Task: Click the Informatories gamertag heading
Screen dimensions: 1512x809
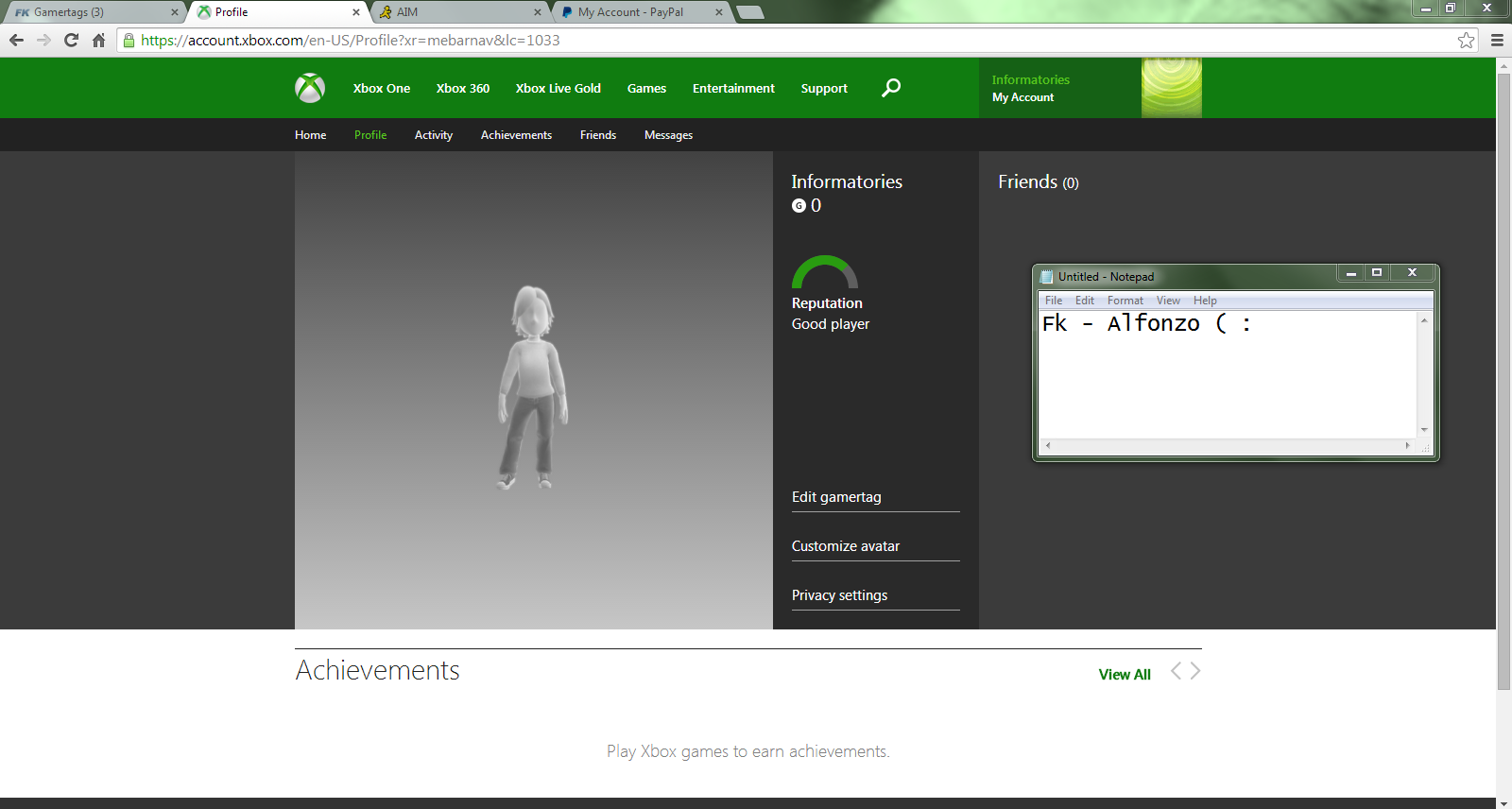Action: [x=847, y=181]
